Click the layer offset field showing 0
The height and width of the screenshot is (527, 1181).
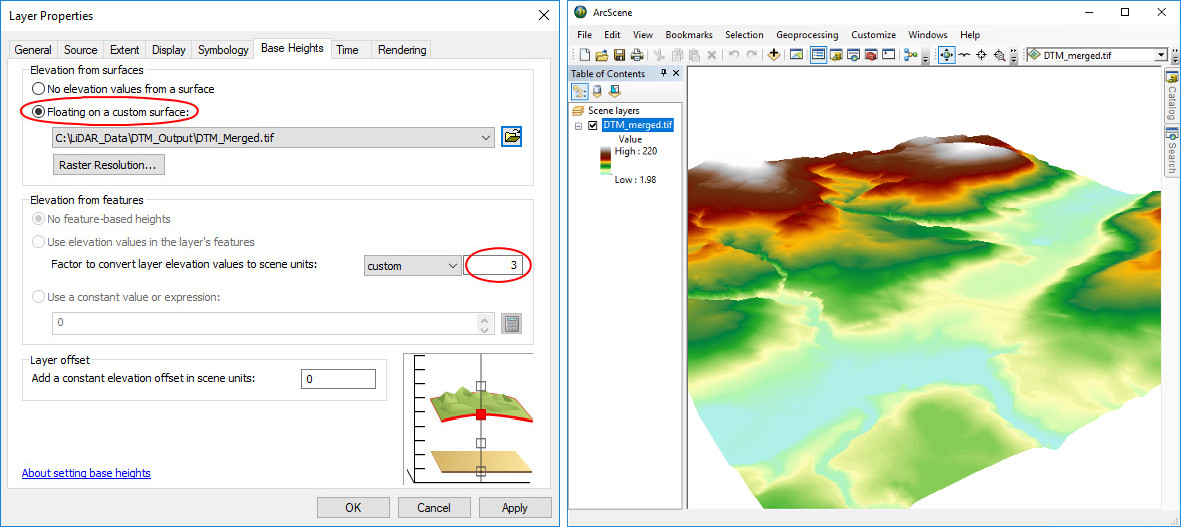(338, 379)
